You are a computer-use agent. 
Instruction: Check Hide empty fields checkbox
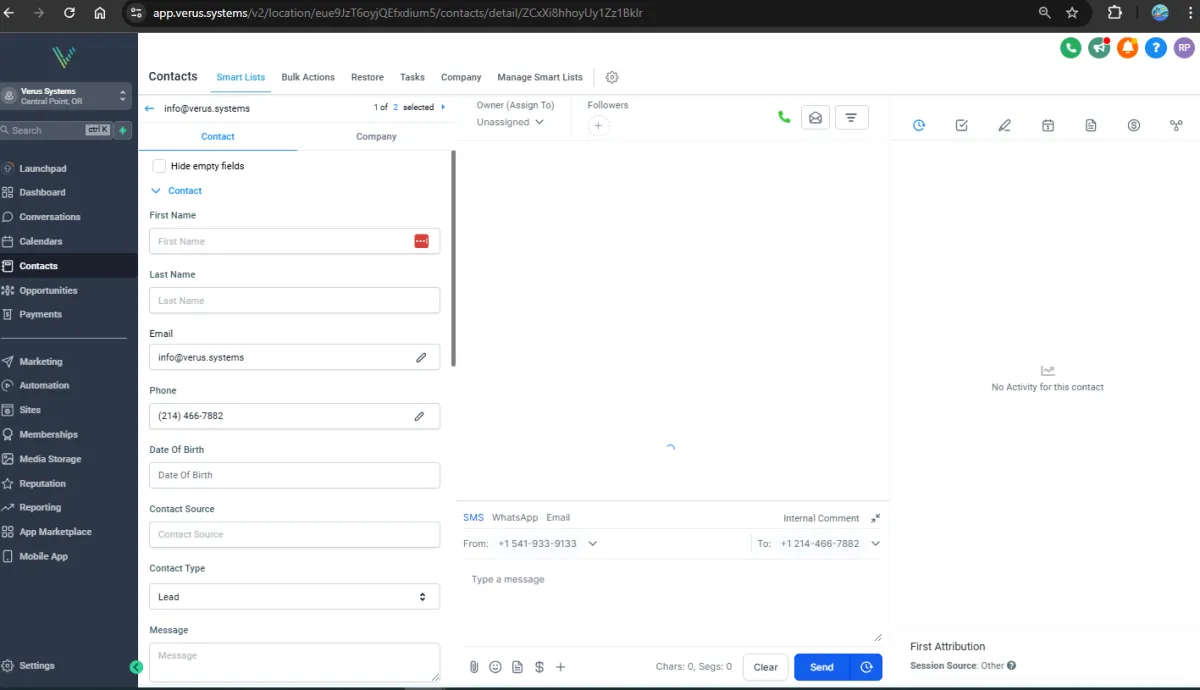159,166
